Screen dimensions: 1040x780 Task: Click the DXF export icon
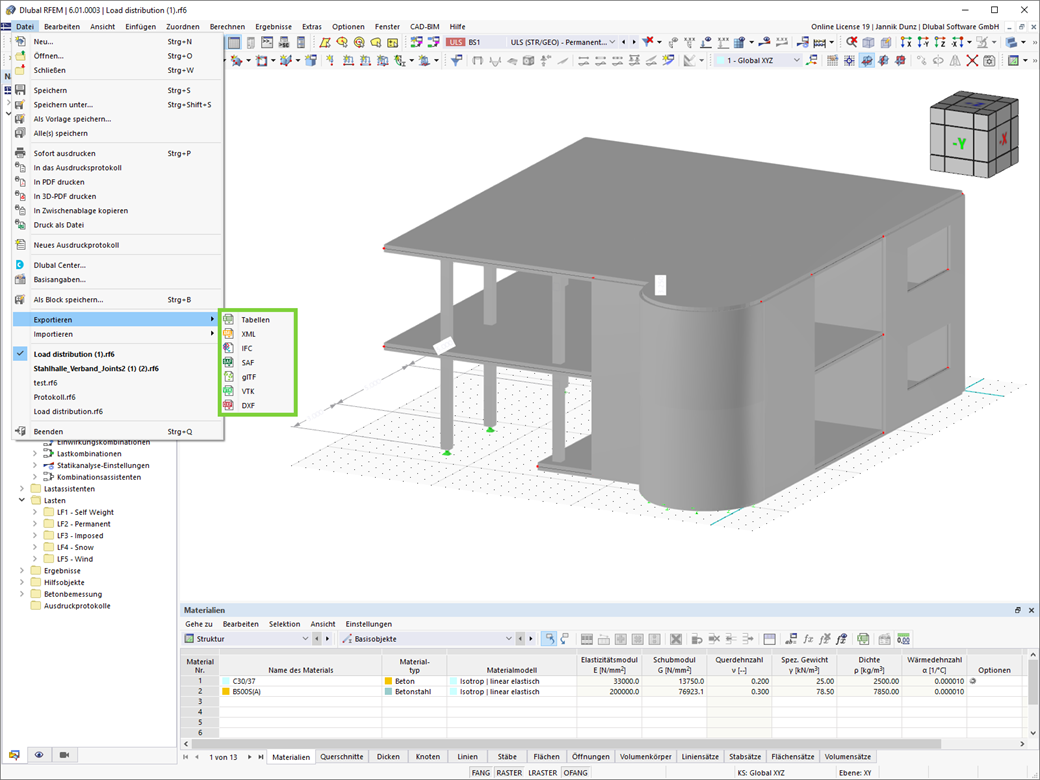point(228,405)
